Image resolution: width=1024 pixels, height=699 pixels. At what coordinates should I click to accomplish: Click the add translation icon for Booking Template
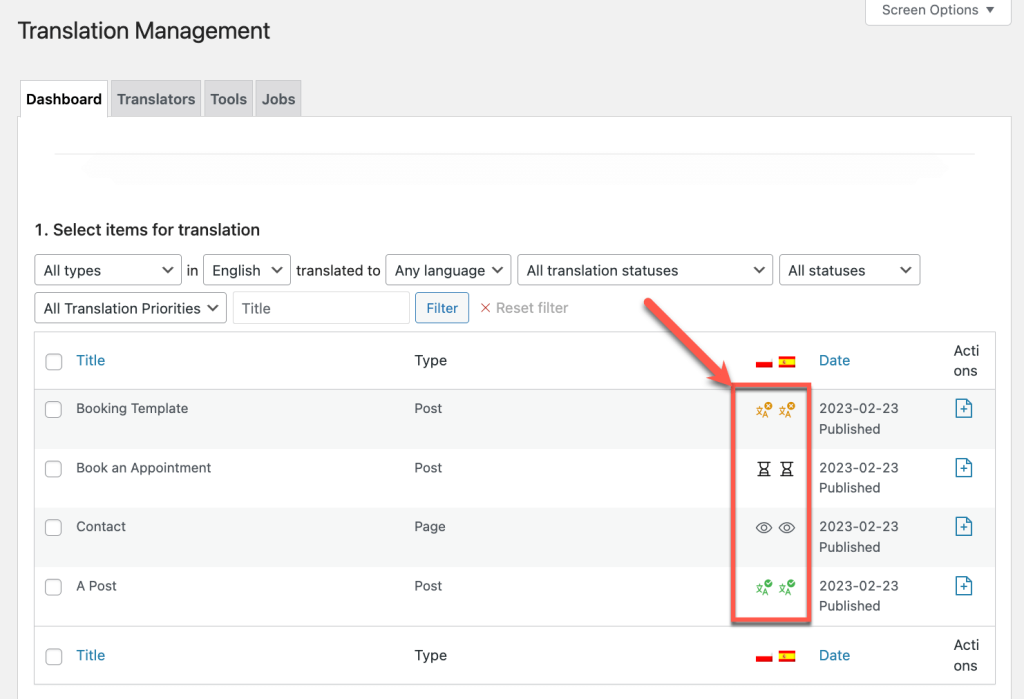pyautogui.click(x=963, y=408)
